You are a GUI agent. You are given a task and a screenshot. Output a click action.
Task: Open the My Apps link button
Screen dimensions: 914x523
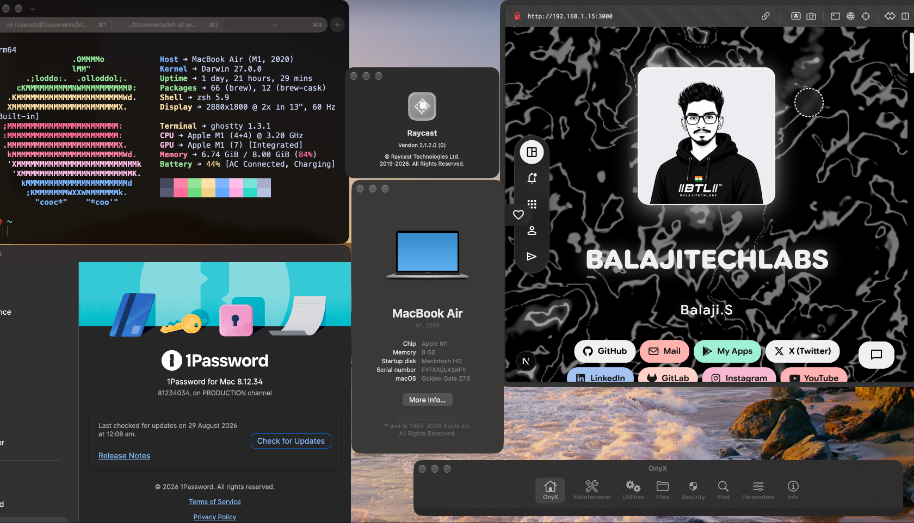(727, 351)
